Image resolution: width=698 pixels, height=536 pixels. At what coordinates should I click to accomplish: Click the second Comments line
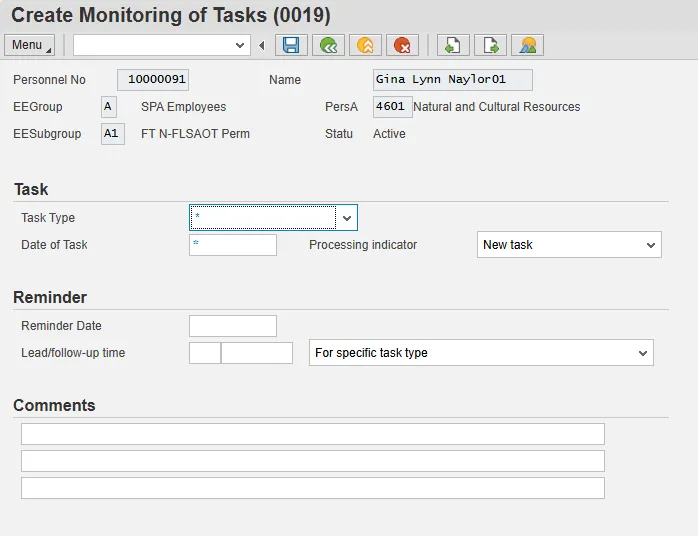313,461
